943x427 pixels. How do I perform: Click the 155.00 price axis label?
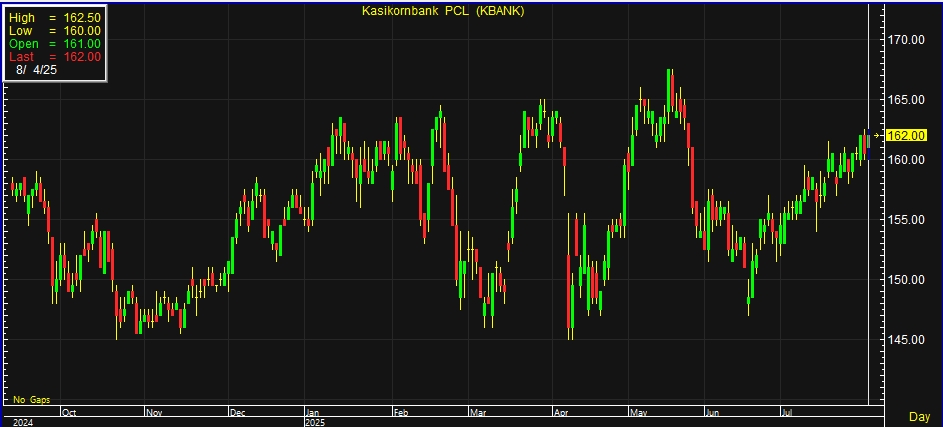point(906,220)
